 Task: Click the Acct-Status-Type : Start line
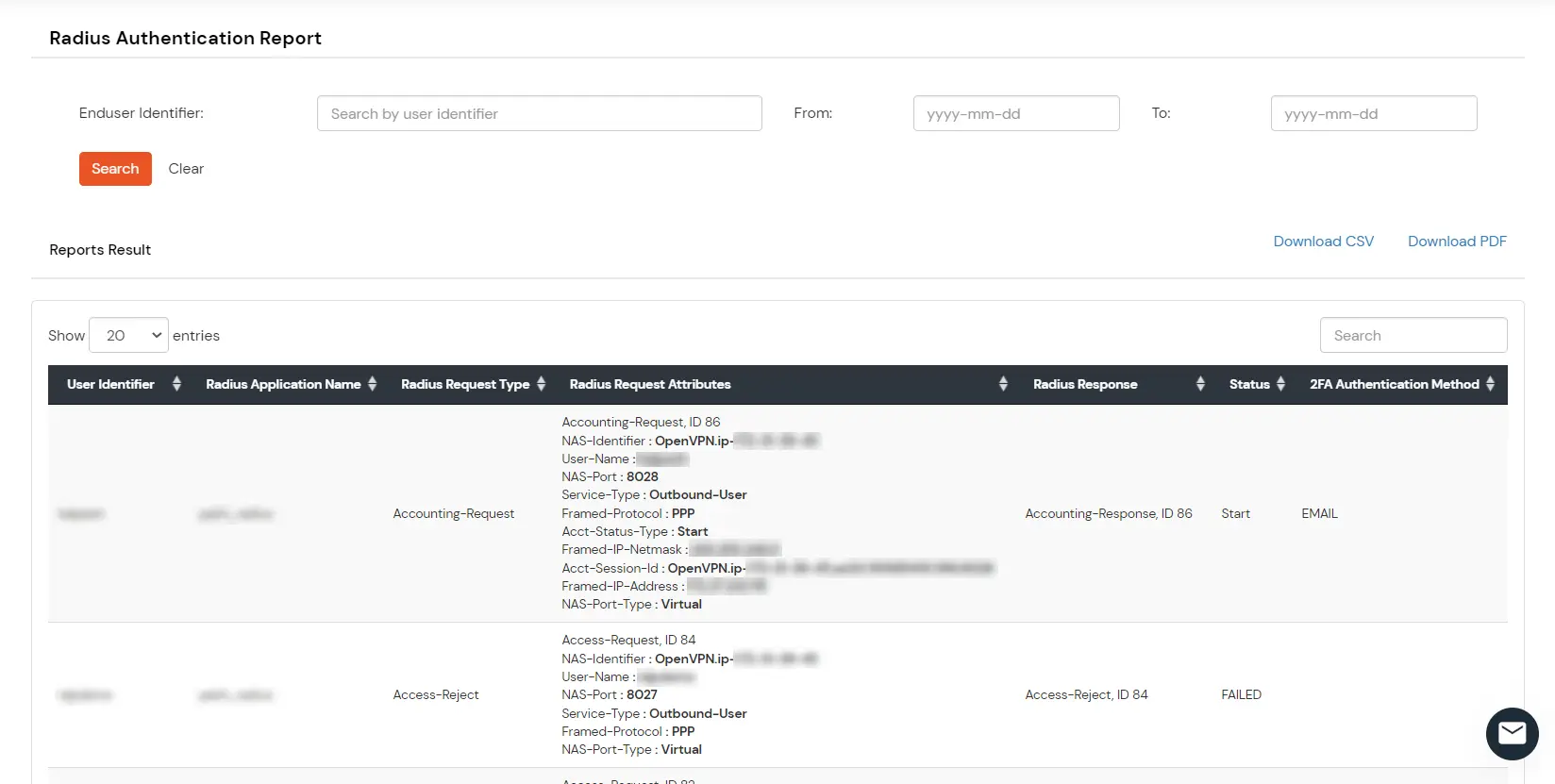pos(634,531)
